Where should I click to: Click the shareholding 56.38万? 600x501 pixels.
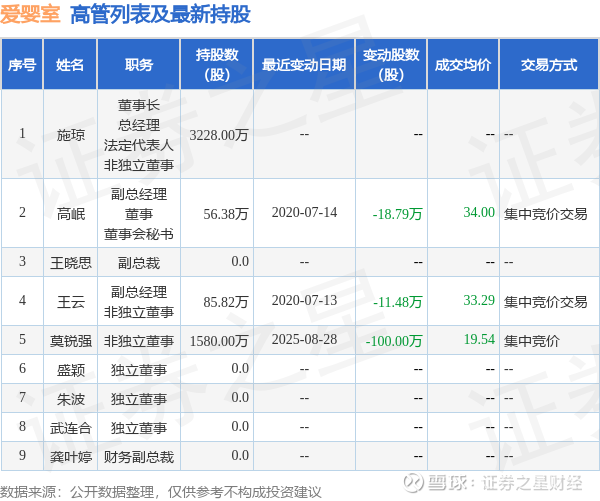point(226,214)
